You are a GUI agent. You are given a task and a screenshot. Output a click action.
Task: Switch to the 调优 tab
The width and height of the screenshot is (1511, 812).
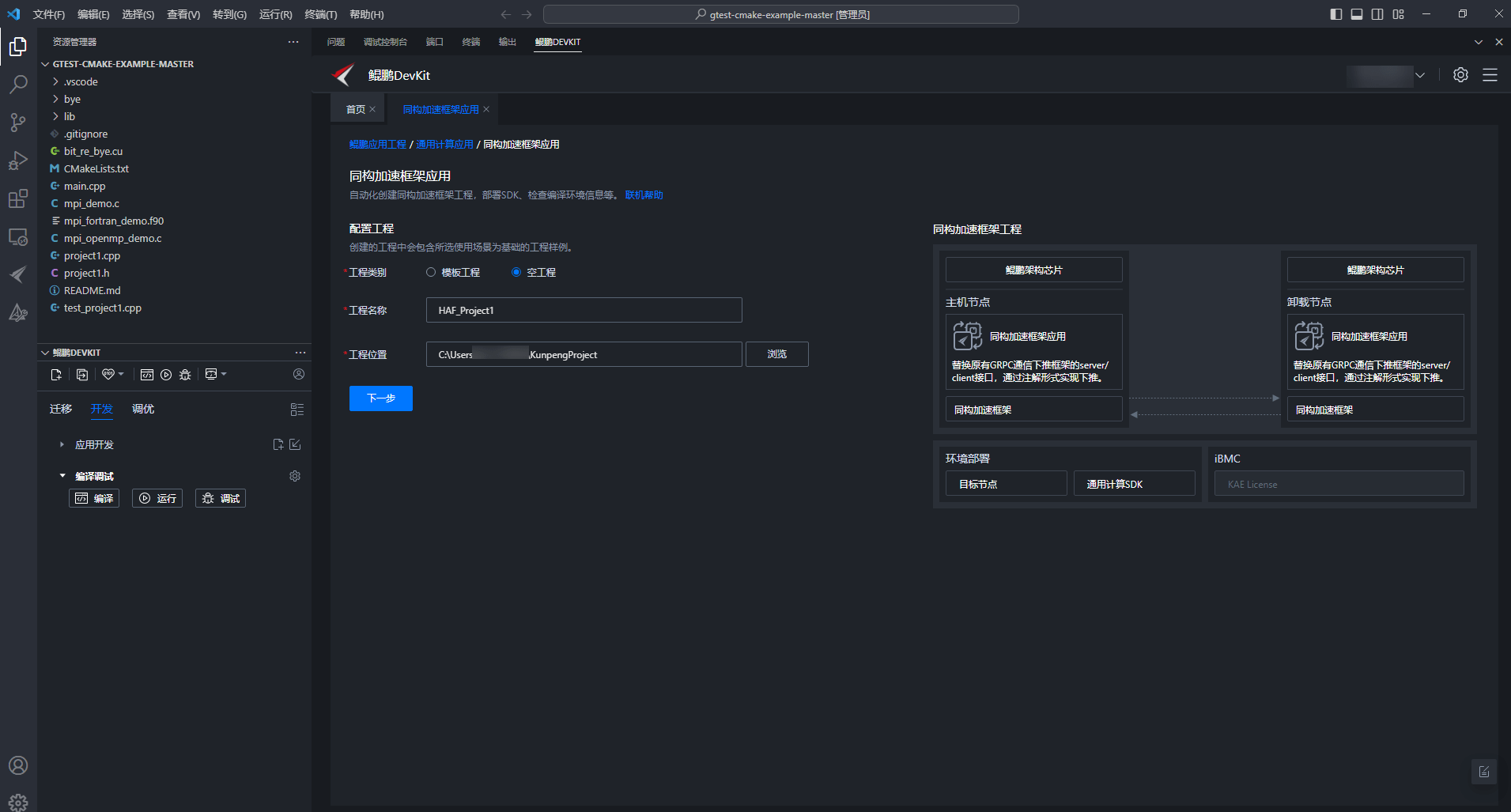pos(143,409)
